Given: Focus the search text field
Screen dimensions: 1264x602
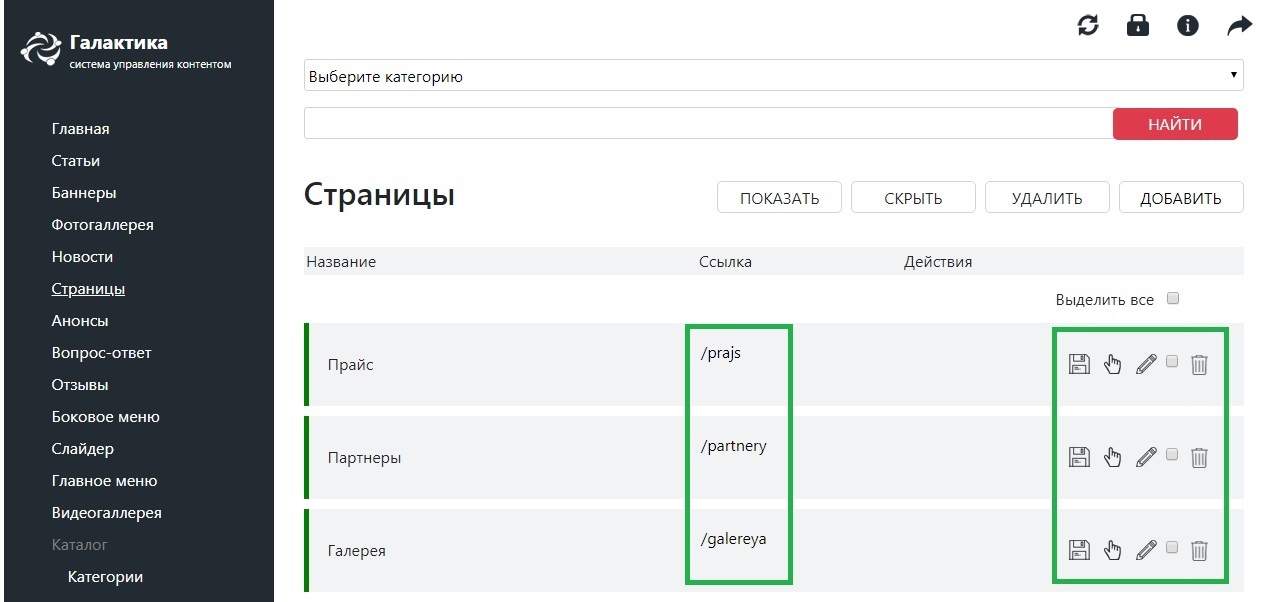Looking at the screenshot, I should [x=708, y=124].
